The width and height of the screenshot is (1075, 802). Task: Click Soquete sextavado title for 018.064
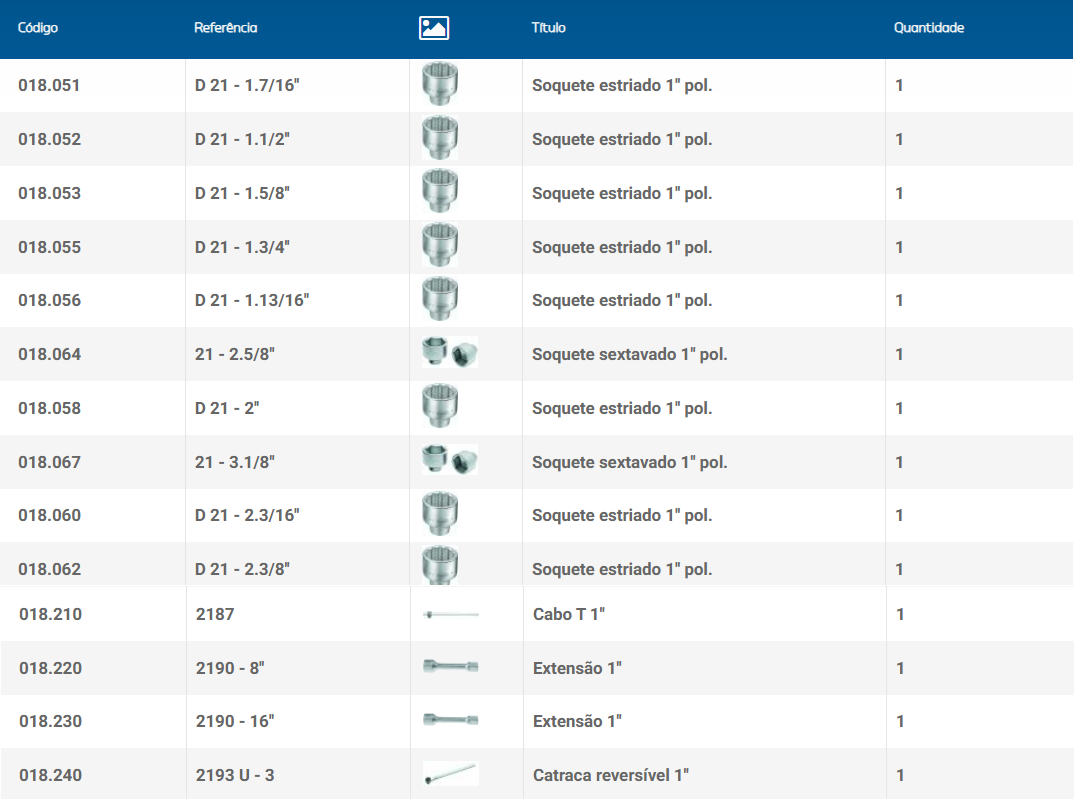pyautogui.click(x=629, y=354)
